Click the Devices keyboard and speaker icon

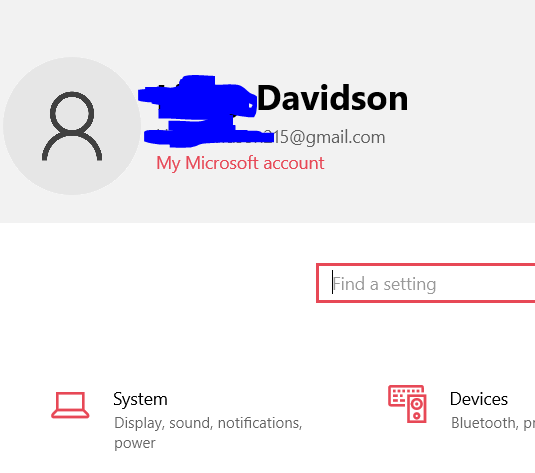click(407, 404)
